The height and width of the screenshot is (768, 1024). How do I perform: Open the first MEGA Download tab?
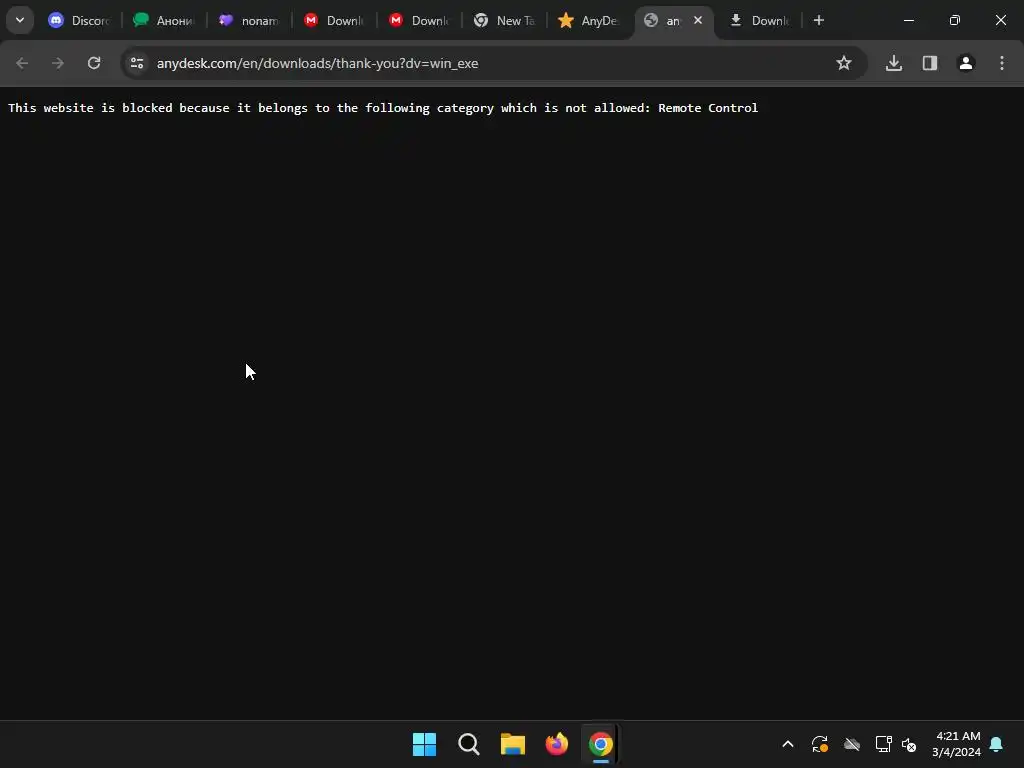(x=334, y=20)
